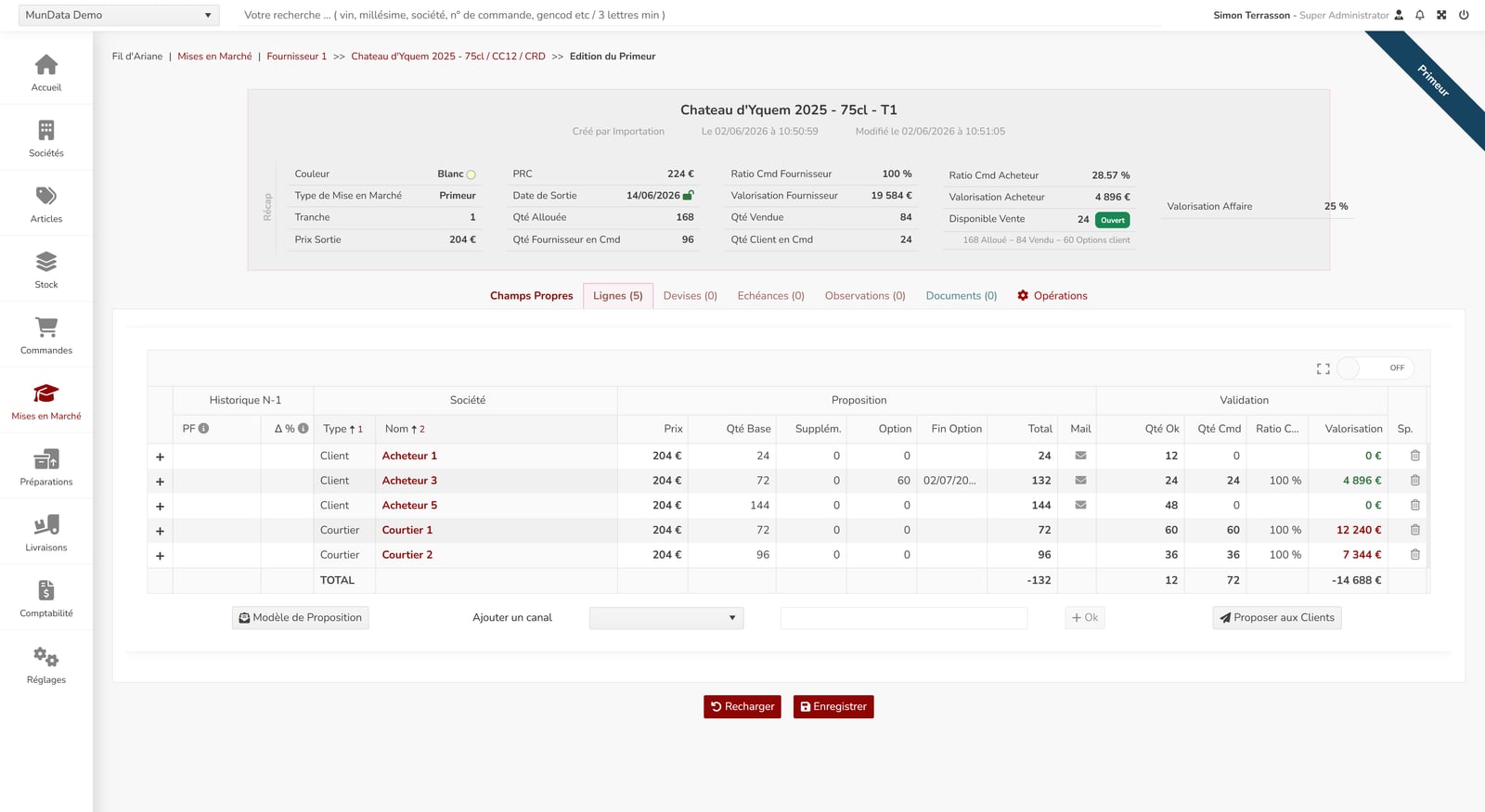Delete the Acheteur 3 line
Viewport: 1485px width, 812px height.
pos(1415,481)
